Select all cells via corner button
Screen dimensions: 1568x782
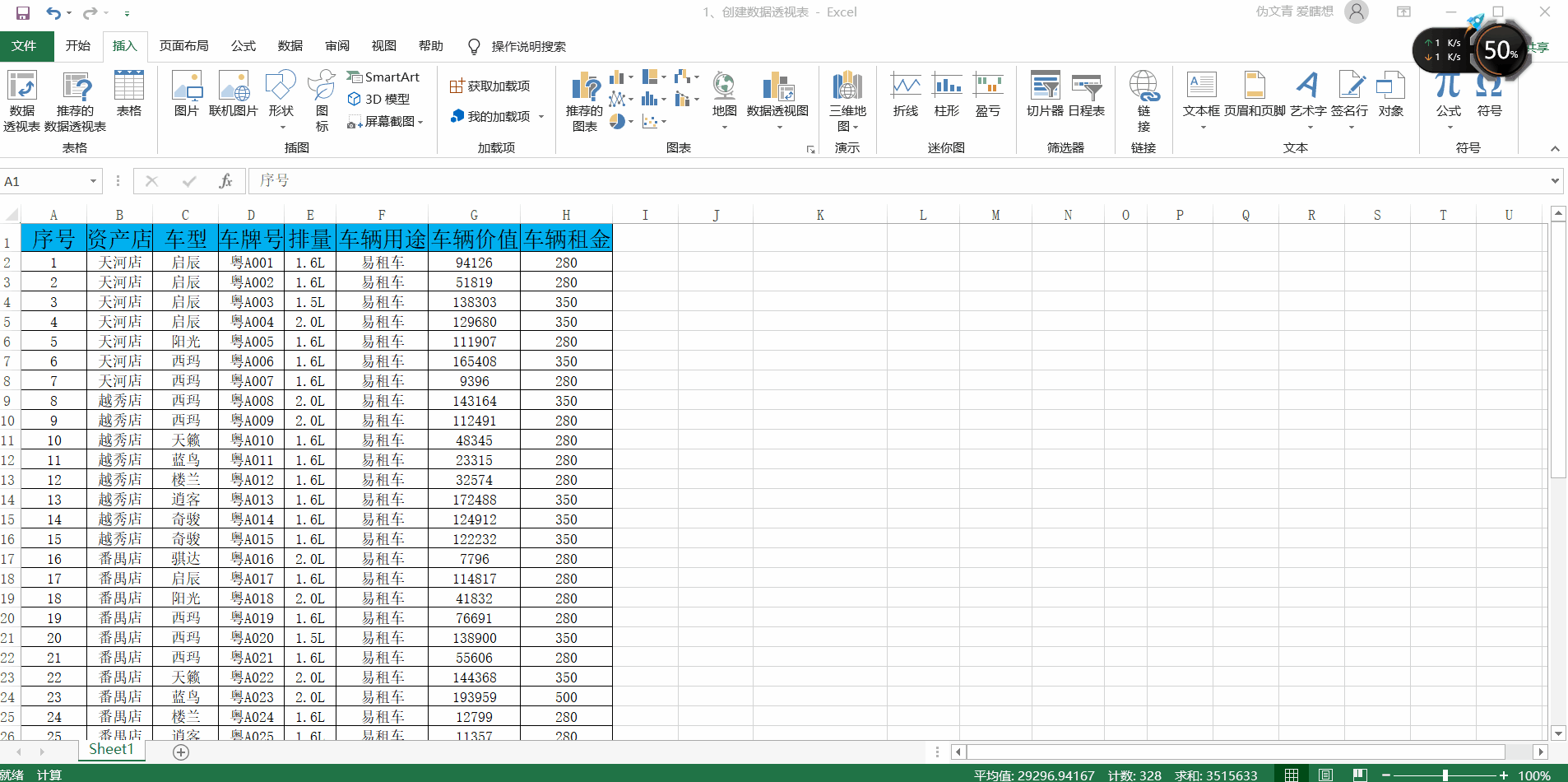[11, 216]
